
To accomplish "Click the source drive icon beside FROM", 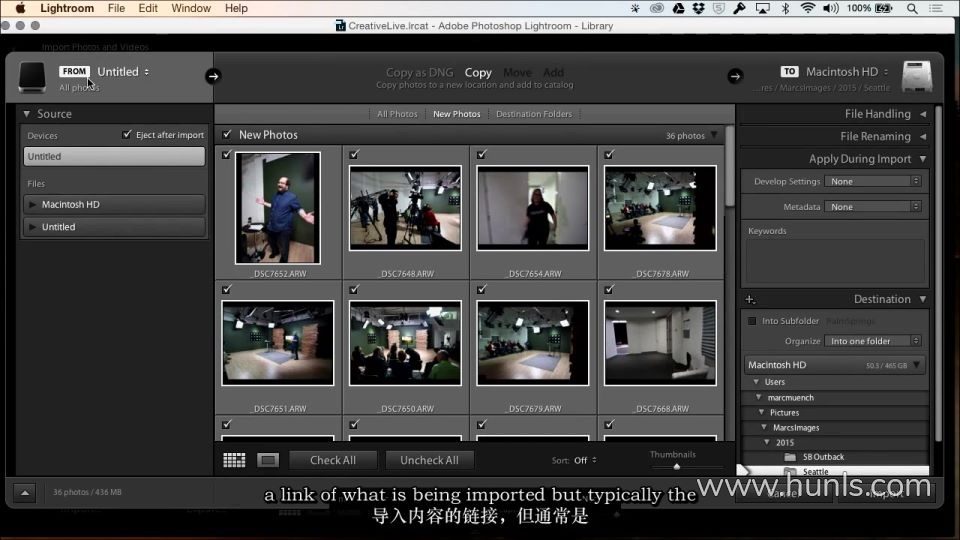I will click(32, 77).
